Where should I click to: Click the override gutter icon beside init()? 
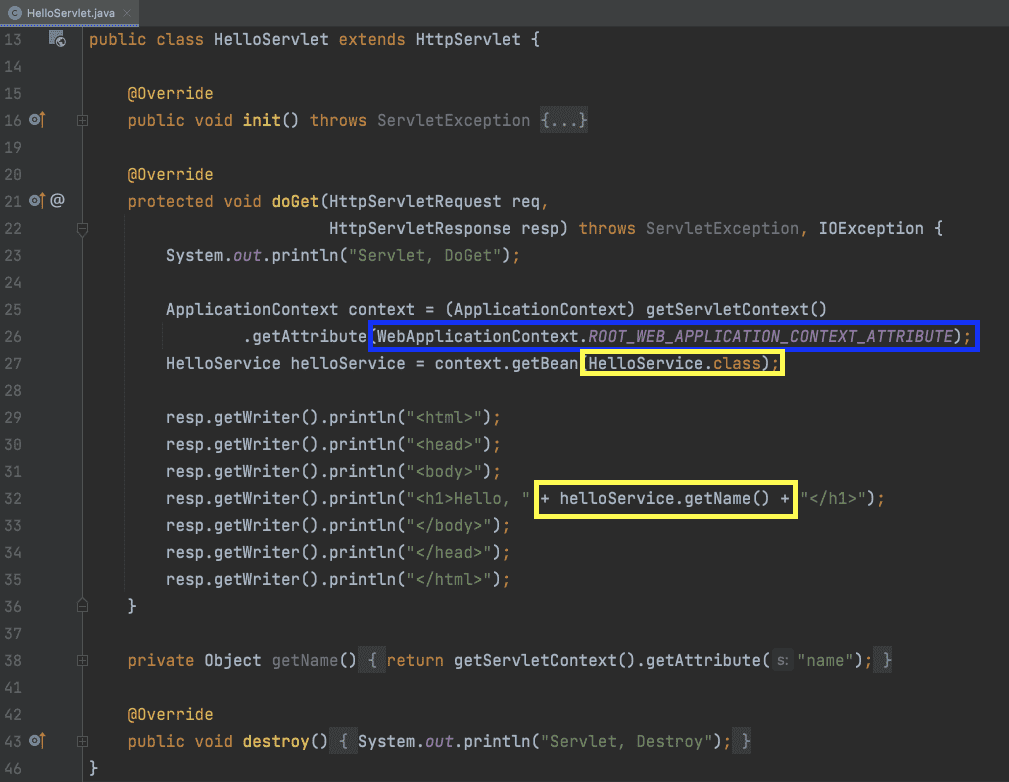tap(38, 120)
